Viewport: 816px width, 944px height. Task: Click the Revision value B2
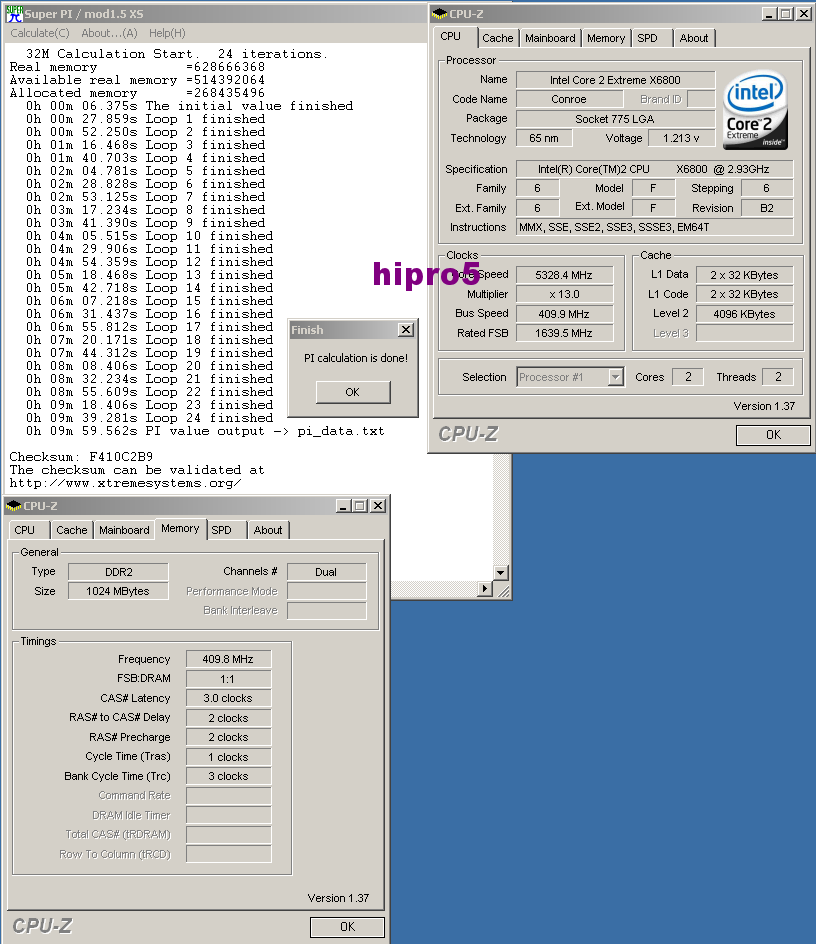point(767,208)
